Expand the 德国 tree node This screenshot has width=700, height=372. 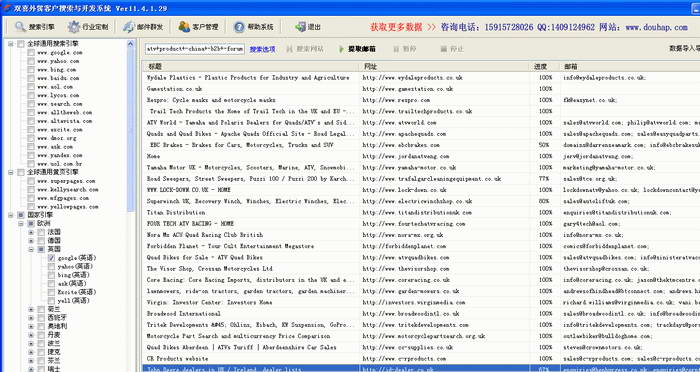[x=31, y=241]
